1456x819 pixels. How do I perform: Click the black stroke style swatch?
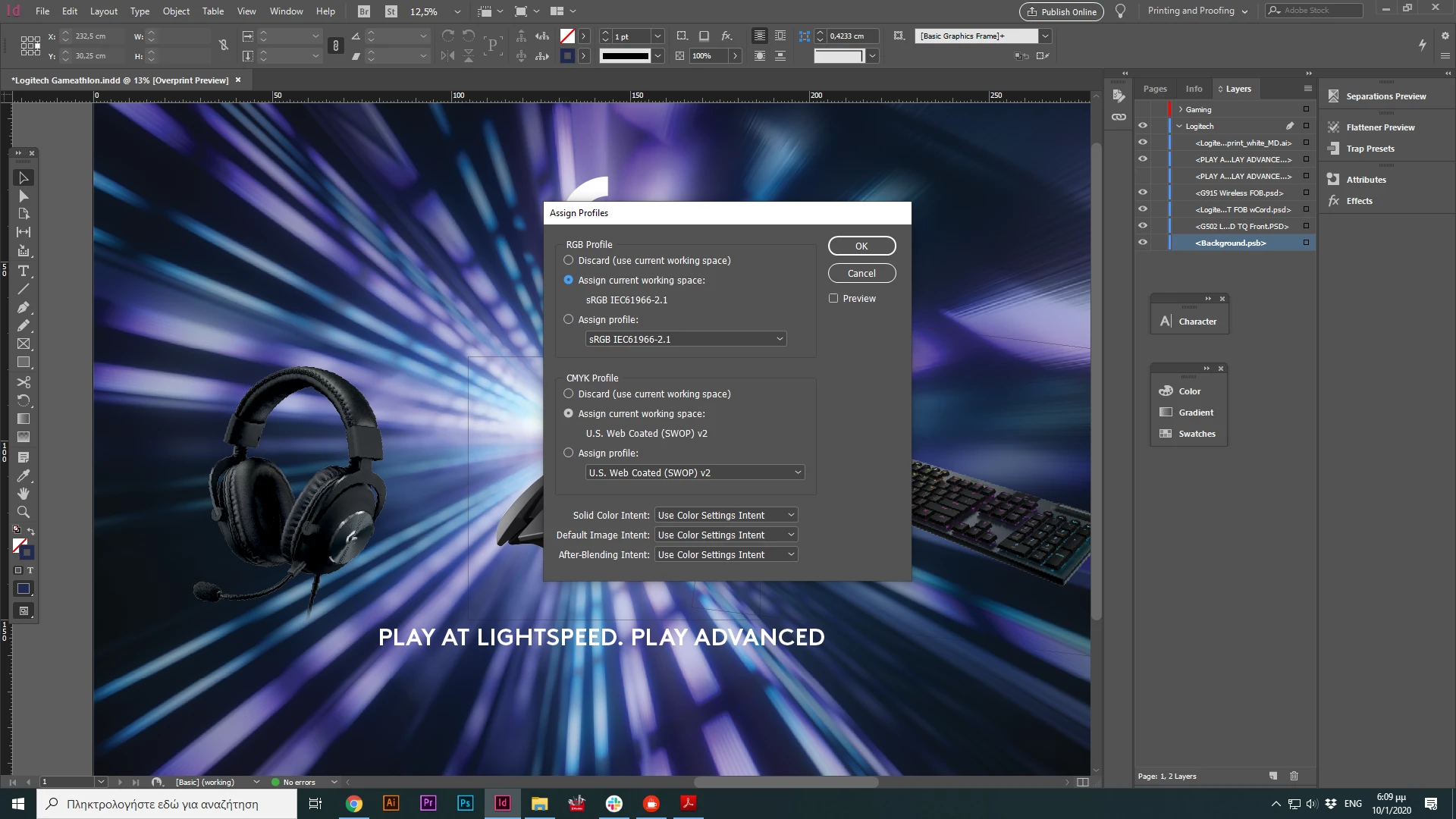pos(625,55)
